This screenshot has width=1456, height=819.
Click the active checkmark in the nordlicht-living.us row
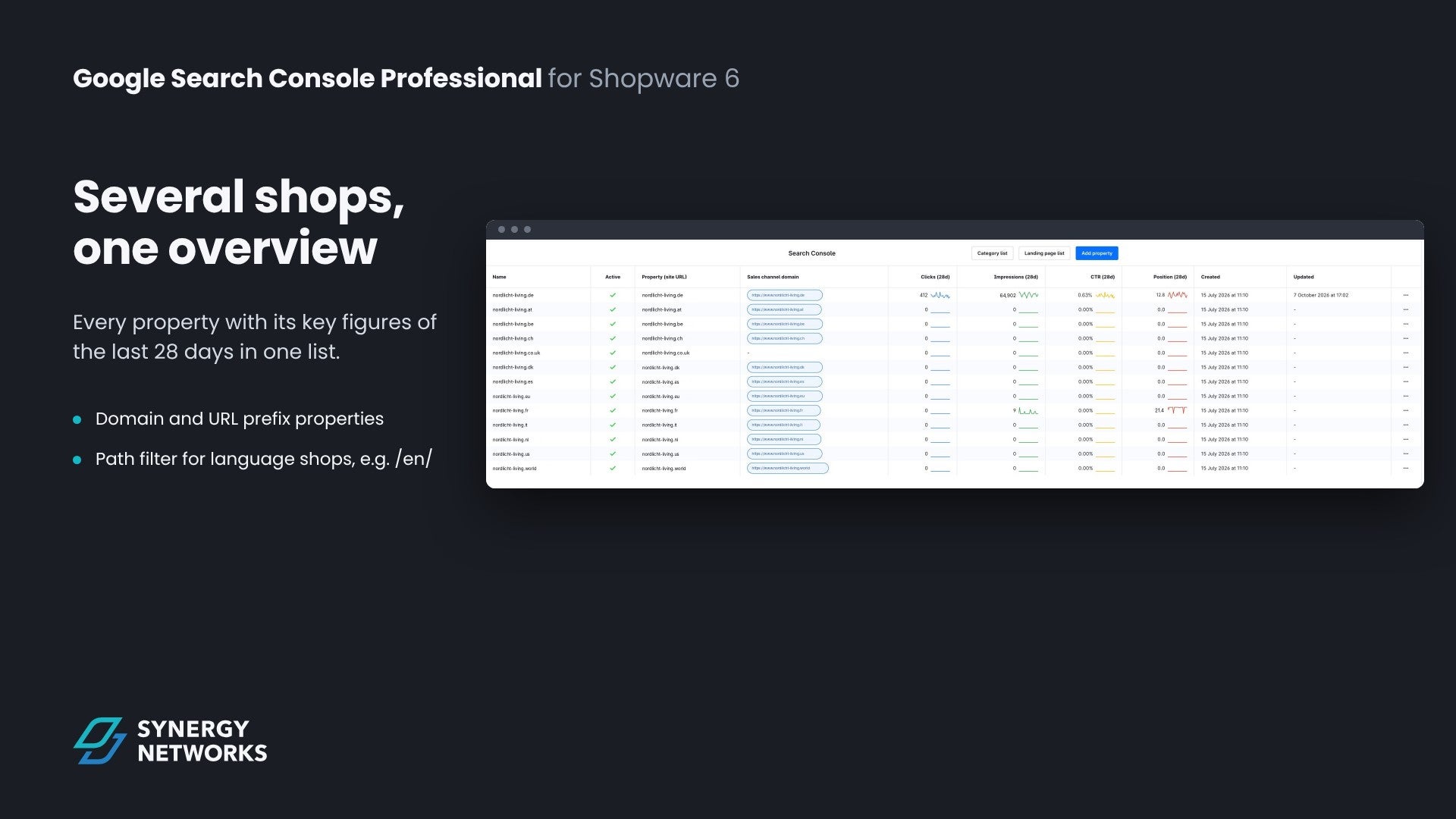coord(613,453)
